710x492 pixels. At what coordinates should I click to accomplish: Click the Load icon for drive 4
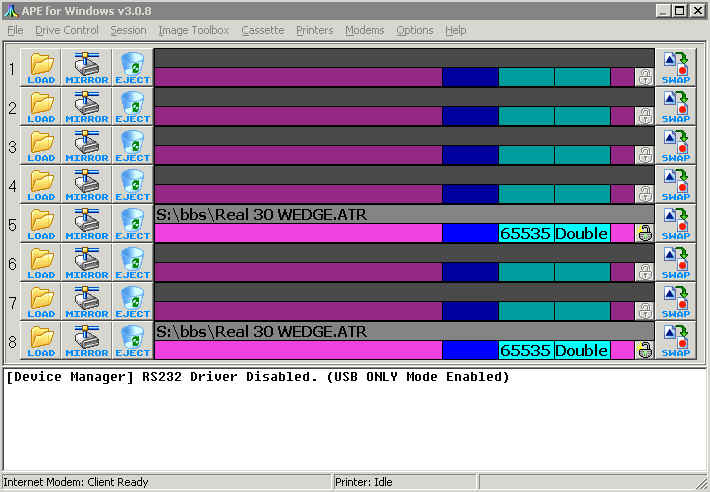41,185
